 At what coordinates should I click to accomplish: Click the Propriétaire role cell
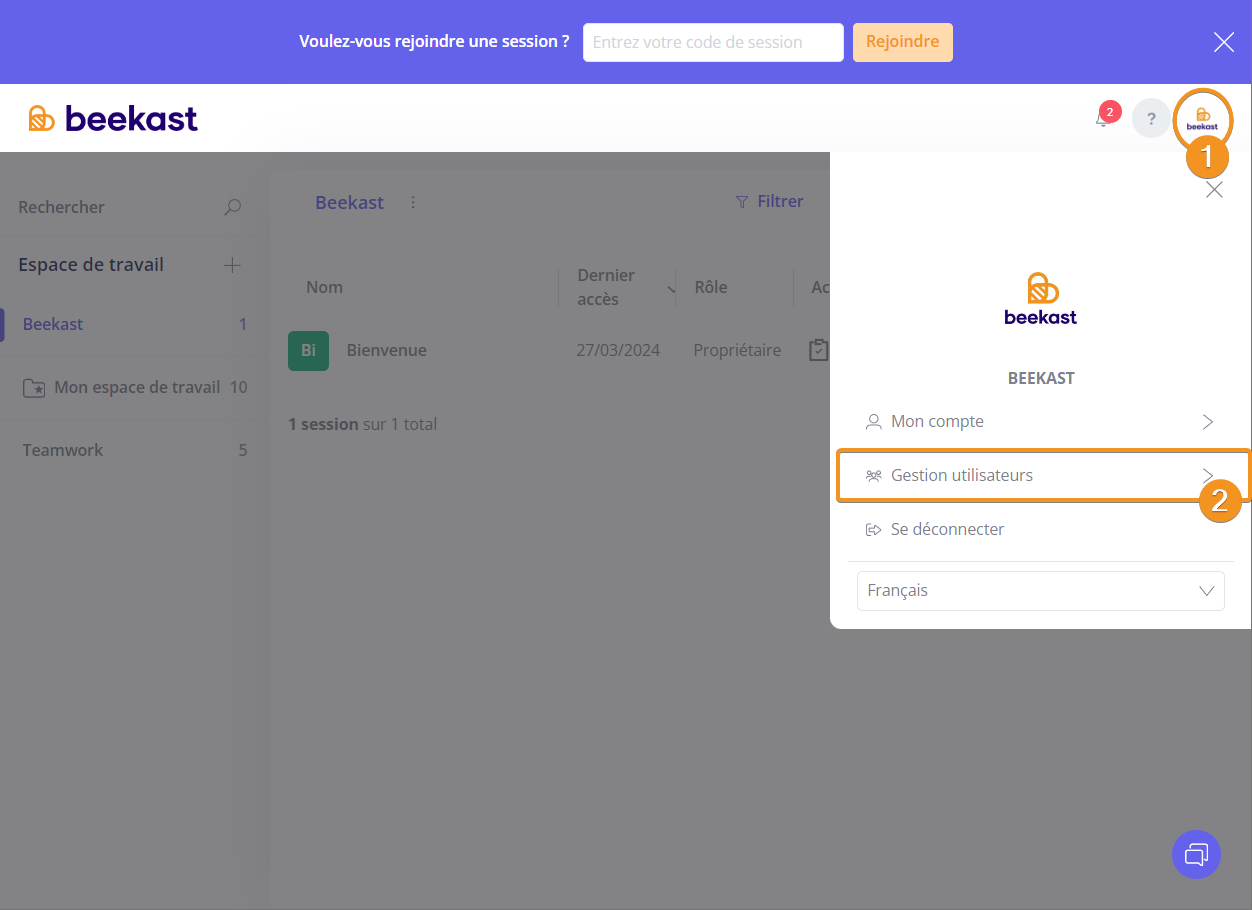click(737, 350)
